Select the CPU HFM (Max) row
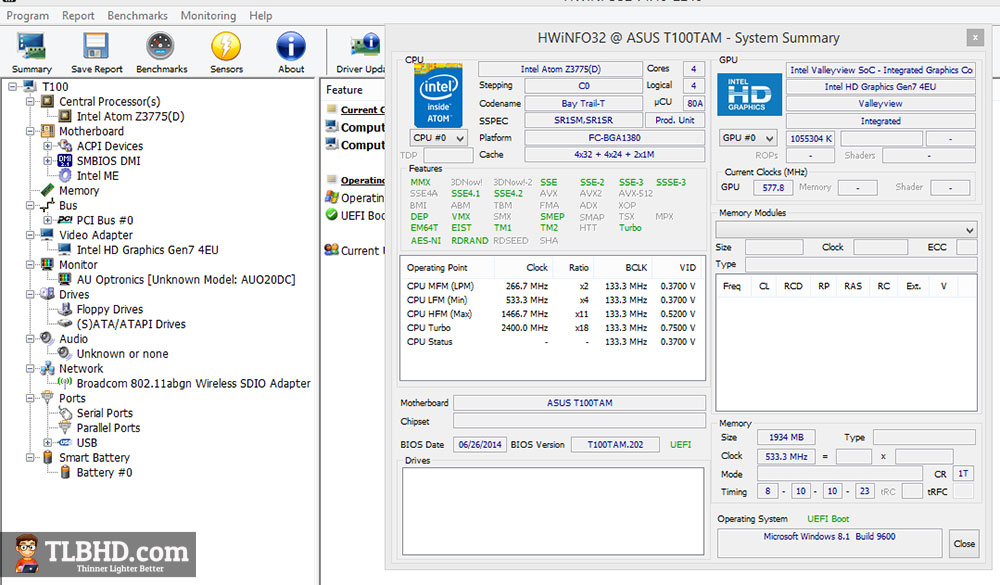This screenshot has width=1000, height=585. [x=551, y=314]
